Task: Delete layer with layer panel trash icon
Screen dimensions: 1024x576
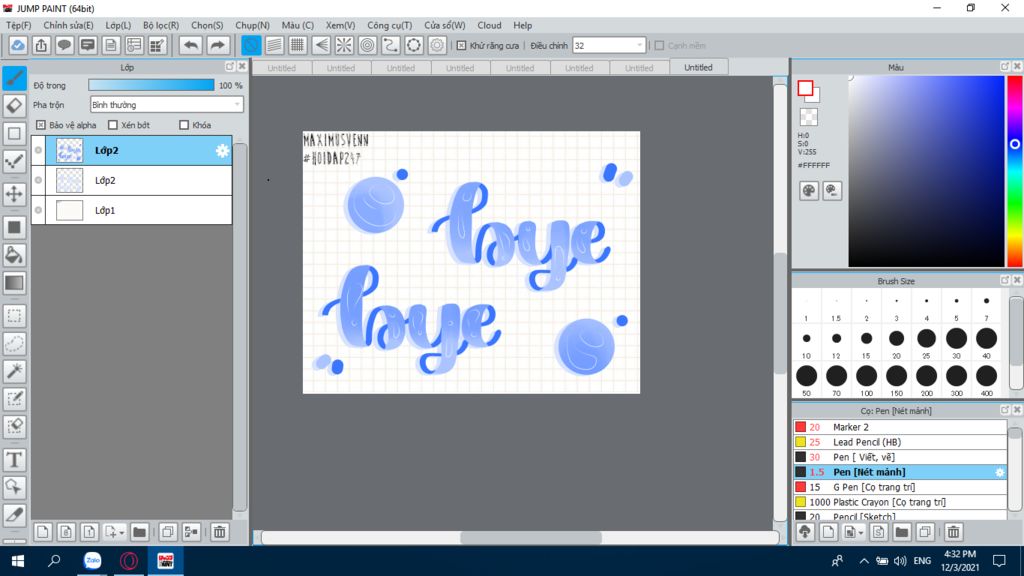Action: 219,532
